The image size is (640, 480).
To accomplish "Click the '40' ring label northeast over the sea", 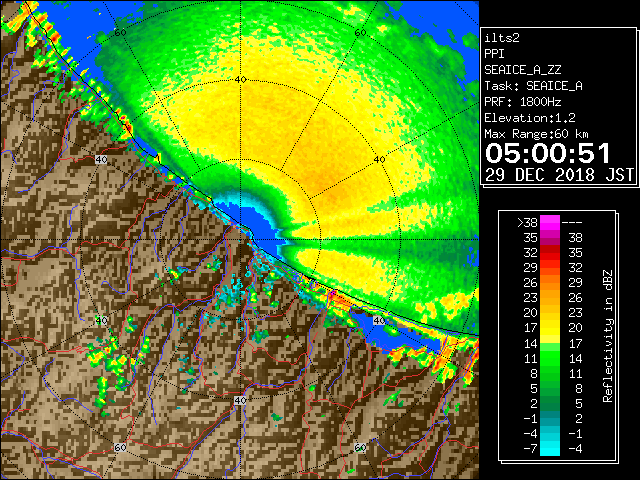I will (x=380, y=160).
